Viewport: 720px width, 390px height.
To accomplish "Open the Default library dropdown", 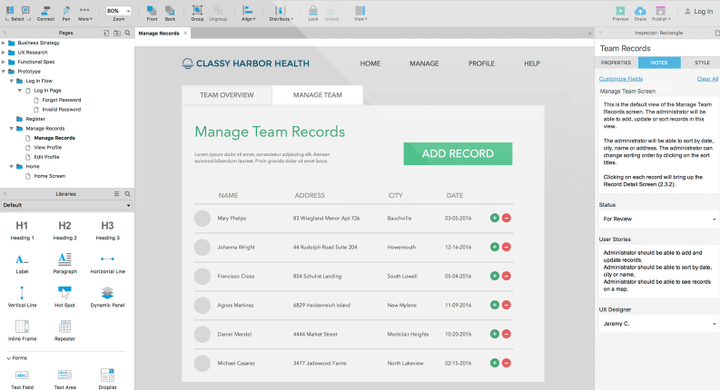I will click(67, 205).
